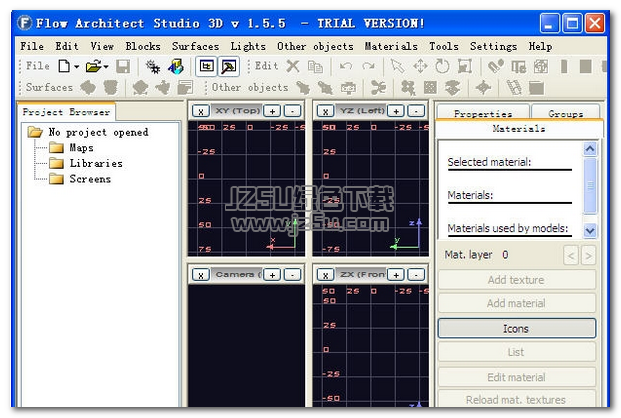
Task: Open the Materials menu
Action: click(x=391, y=46)
